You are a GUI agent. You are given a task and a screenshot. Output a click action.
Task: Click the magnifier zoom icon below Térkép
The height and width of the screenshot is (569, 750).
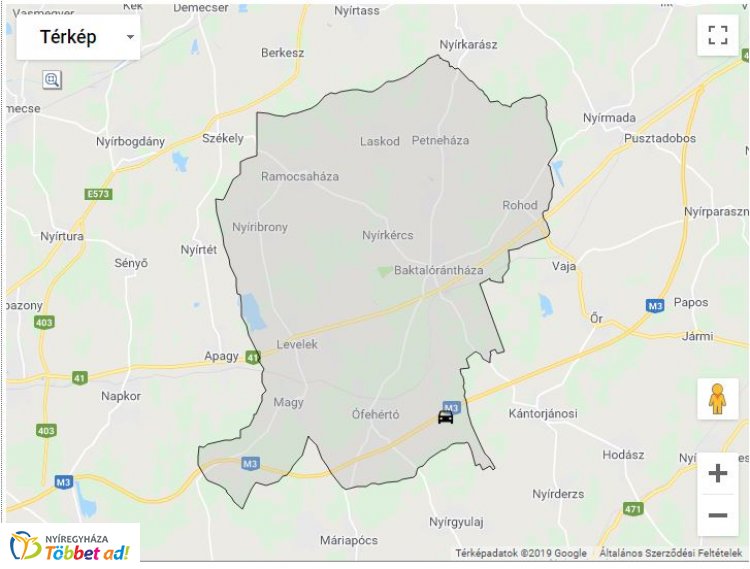coord(52,79)
